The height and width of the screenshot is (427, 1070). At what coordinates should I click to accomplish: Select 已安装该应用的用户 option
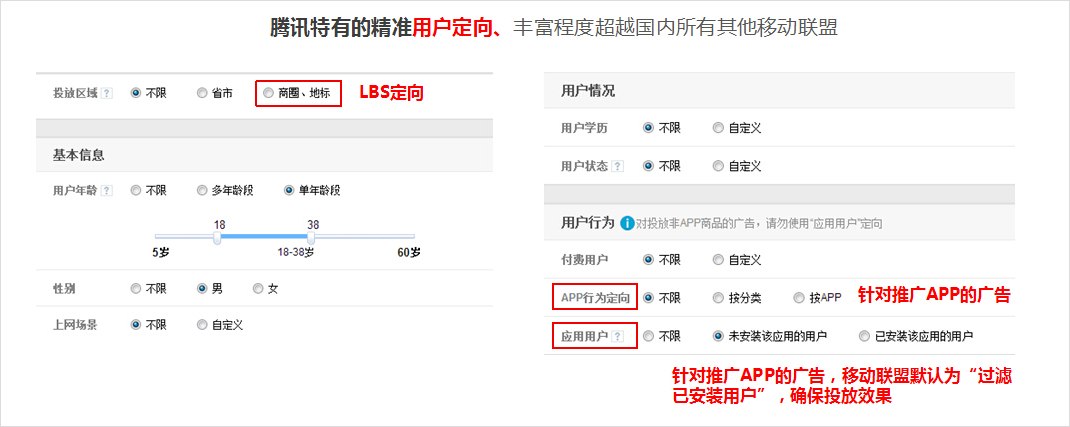pyautogui.click(x=864, y=336)
